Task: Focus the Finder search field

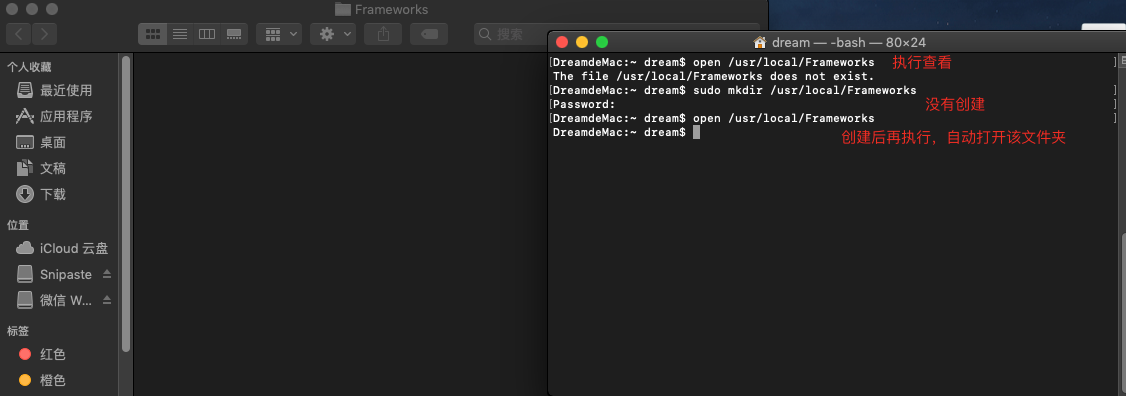Action: click(511, 34)
